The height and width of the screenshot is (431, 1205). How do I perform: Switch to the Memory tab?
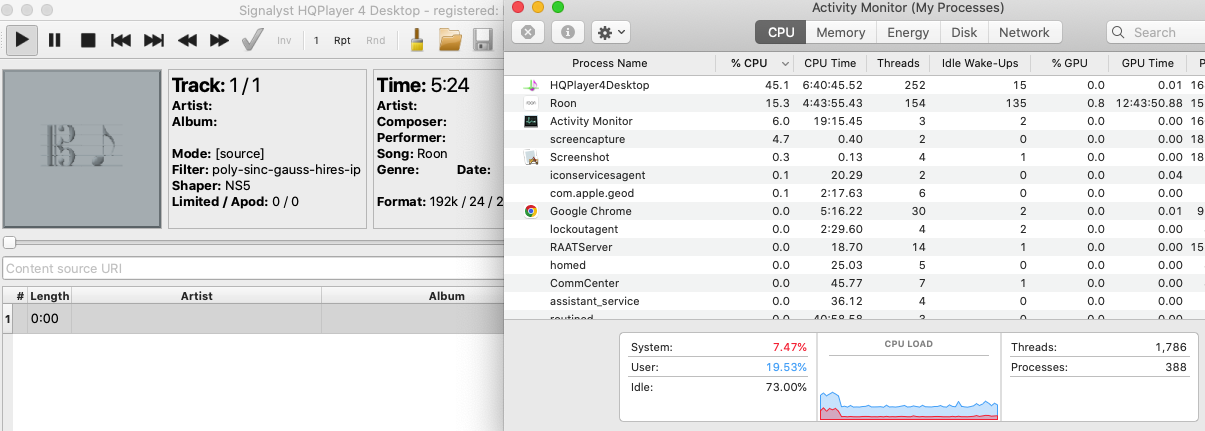pyautogui.click(x=840, y=32)
